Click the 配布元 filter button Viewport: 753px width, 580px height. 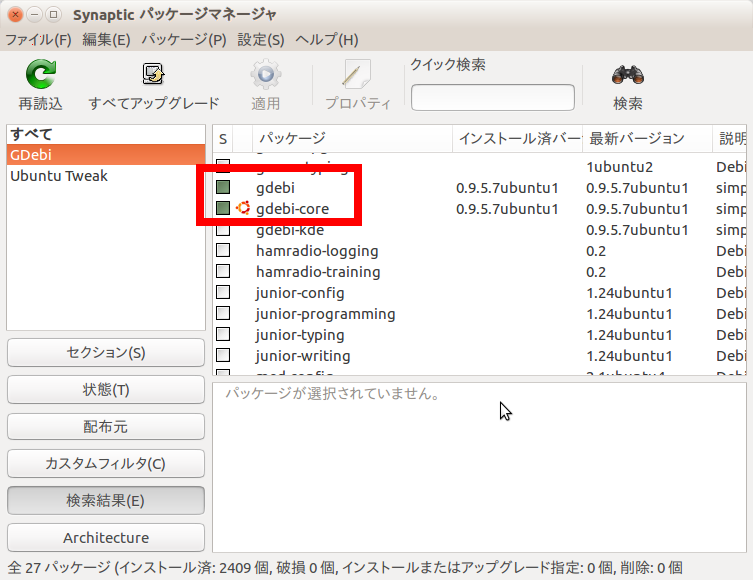pyautogui.click(x=106, y=426)
